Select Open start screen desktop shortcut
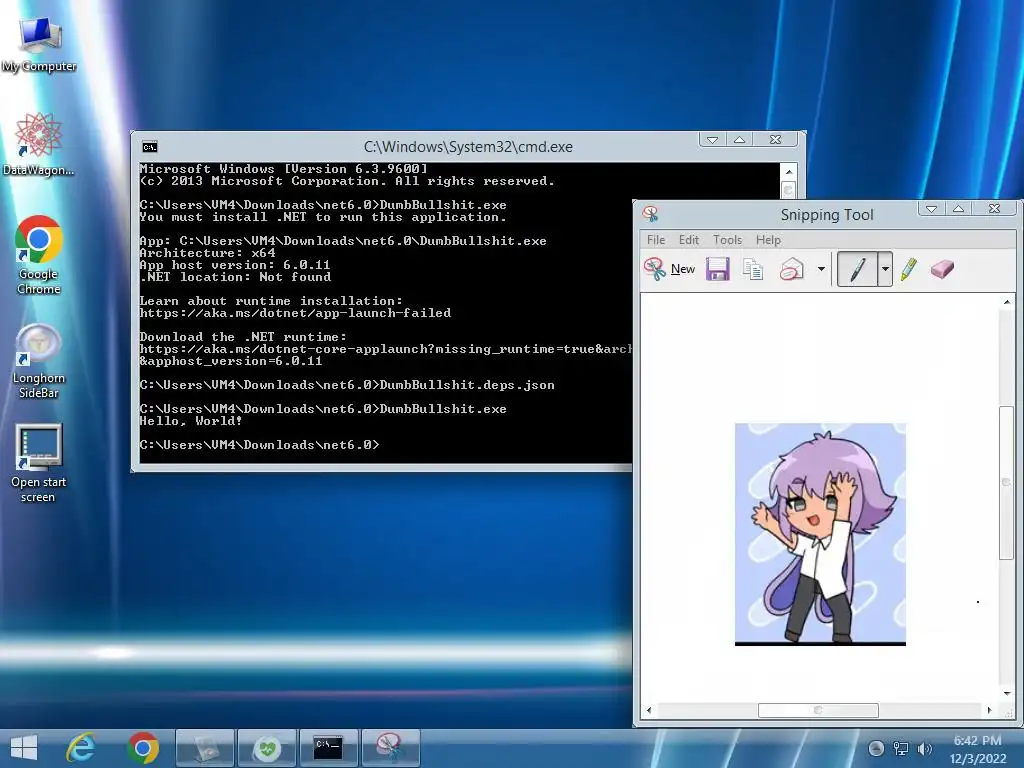1024x768 pixels. (x=39, y=463)
